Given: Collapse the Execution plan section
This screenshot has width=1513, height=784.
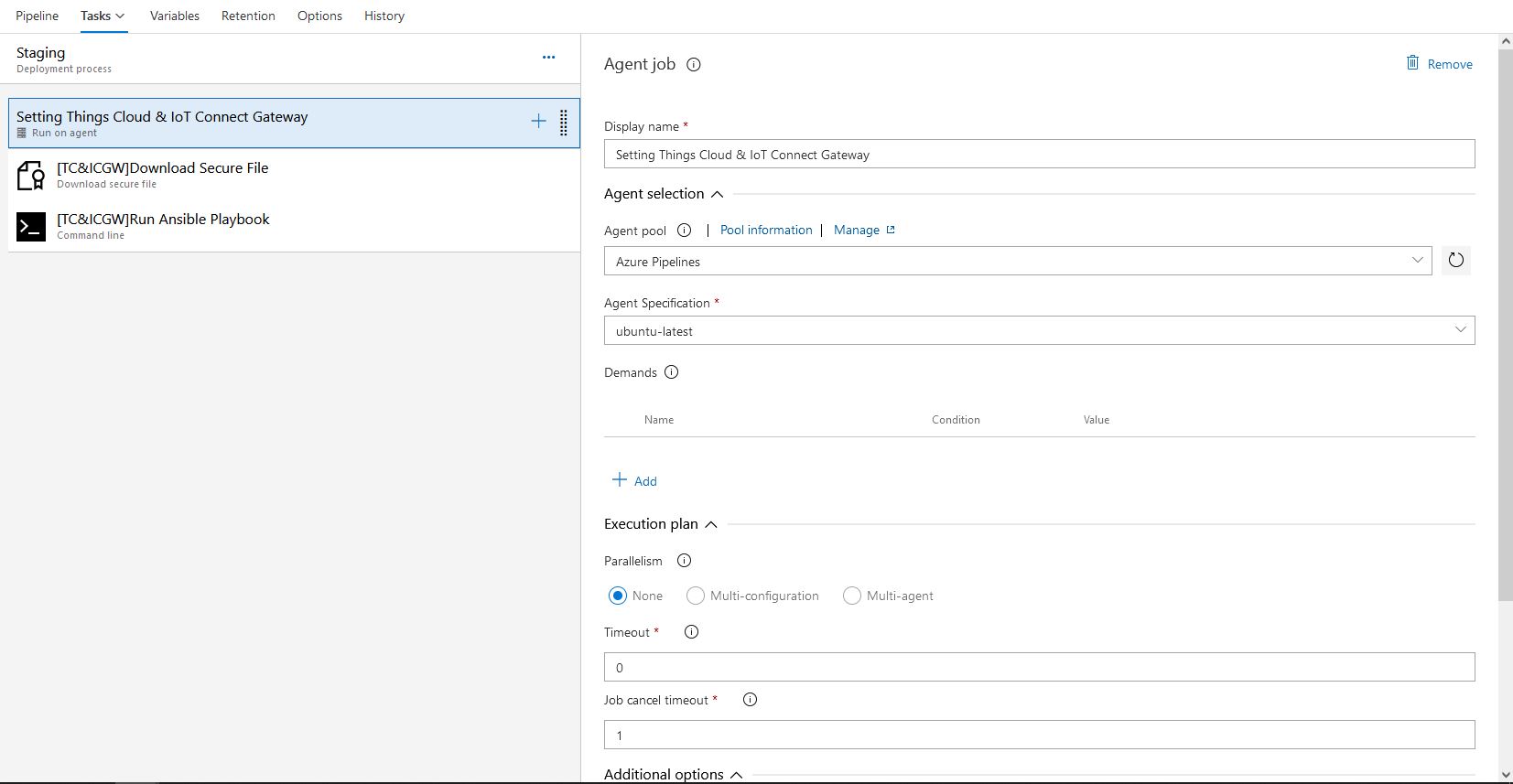Looking at the screenshot, I should [711, 524].
